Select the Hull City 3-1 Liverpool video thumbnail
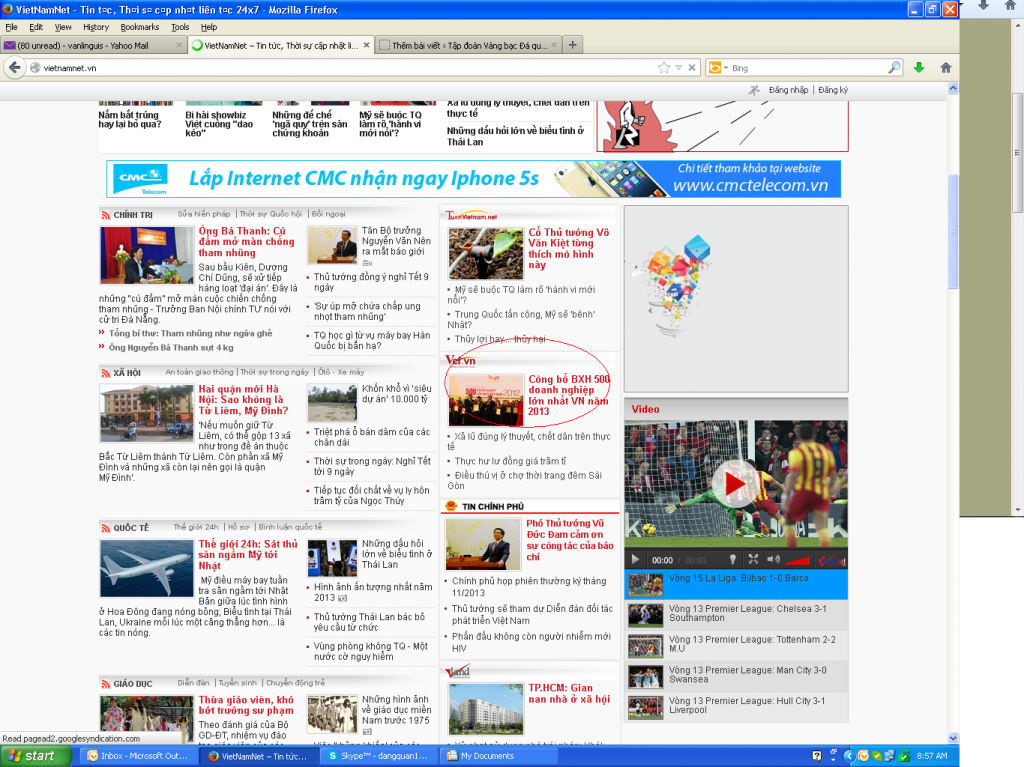Screen dimensions: 1024x767 pos(645,708)
